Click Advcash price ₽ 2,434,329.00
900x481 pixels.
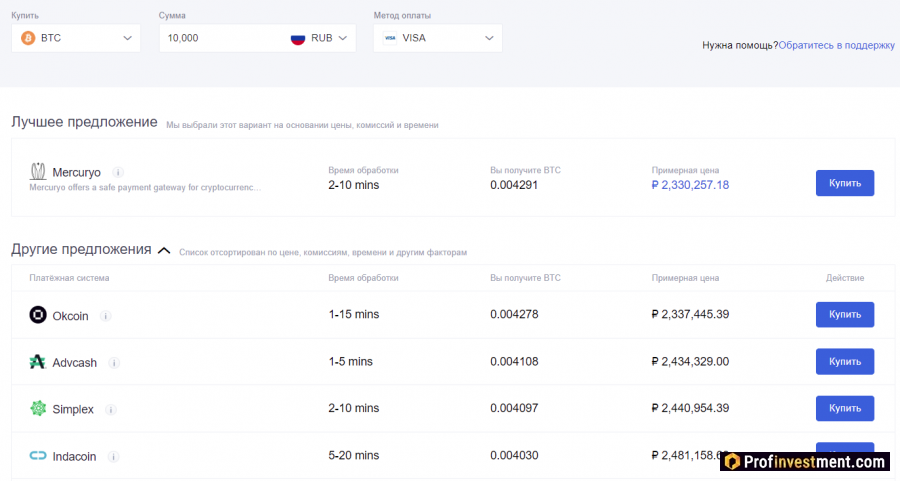point(690,362)
